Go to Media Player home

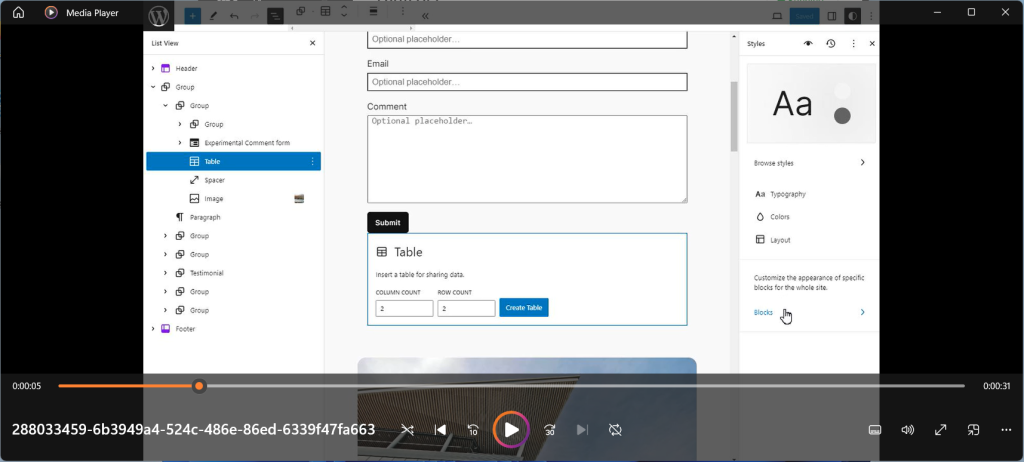pyautogui.click(x=18, y=13)
